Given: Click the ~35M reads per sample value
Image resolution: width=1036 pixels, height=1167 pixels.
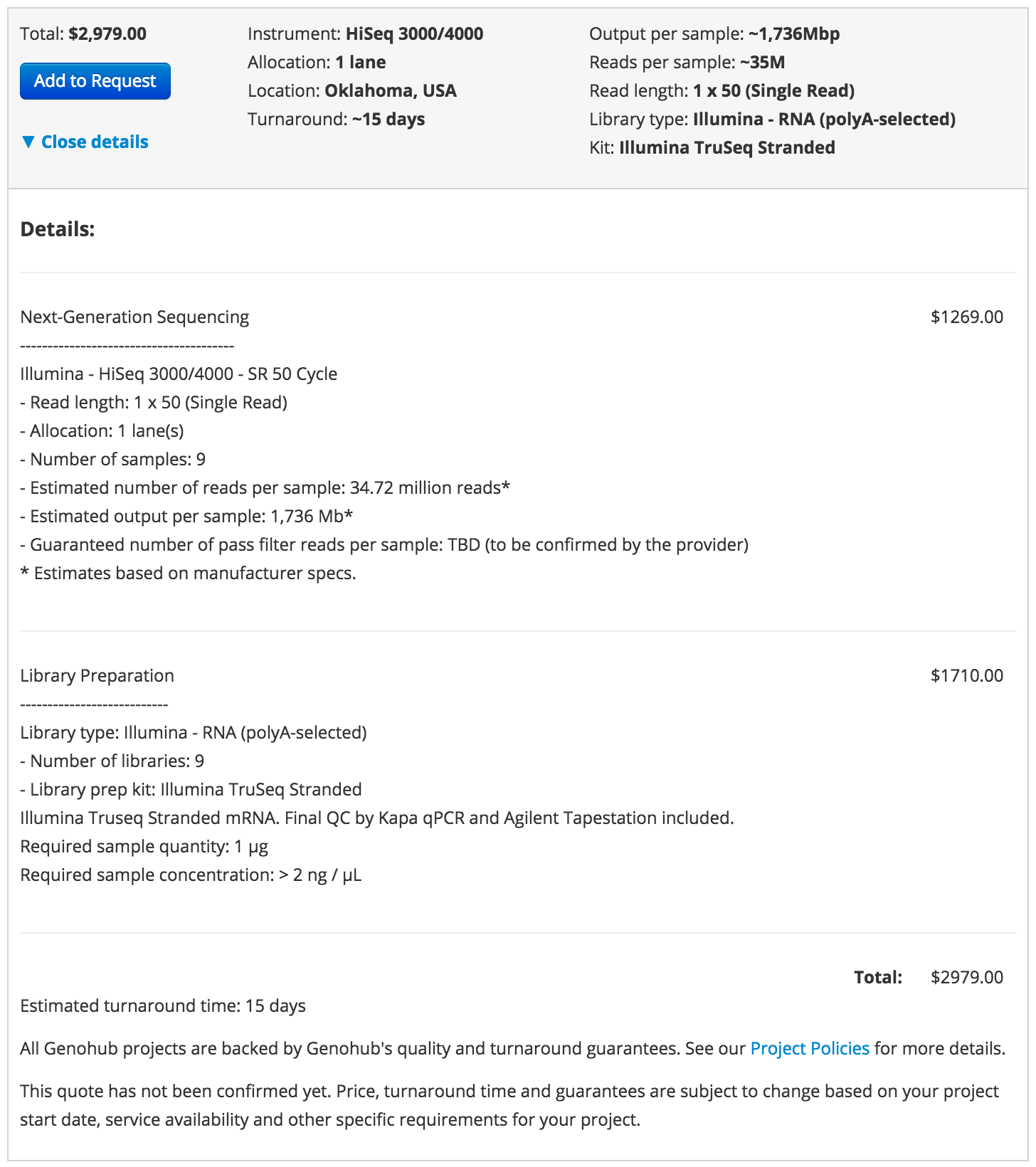Looking at the screenshot, I should point(762,62).
